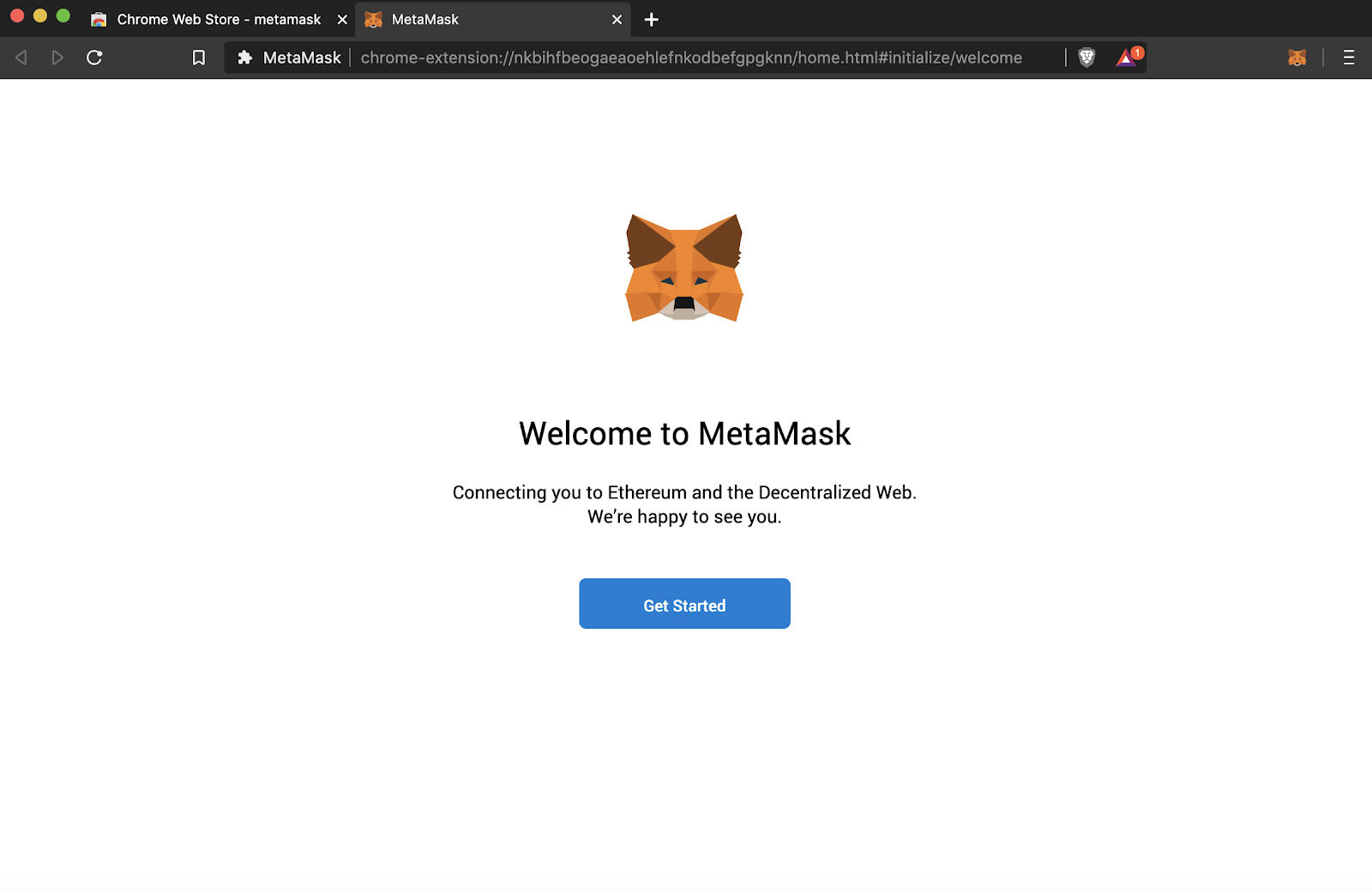1372x892 pixels.
Task: Click the large MetaMask fox logo on the page
Action: 684,268
